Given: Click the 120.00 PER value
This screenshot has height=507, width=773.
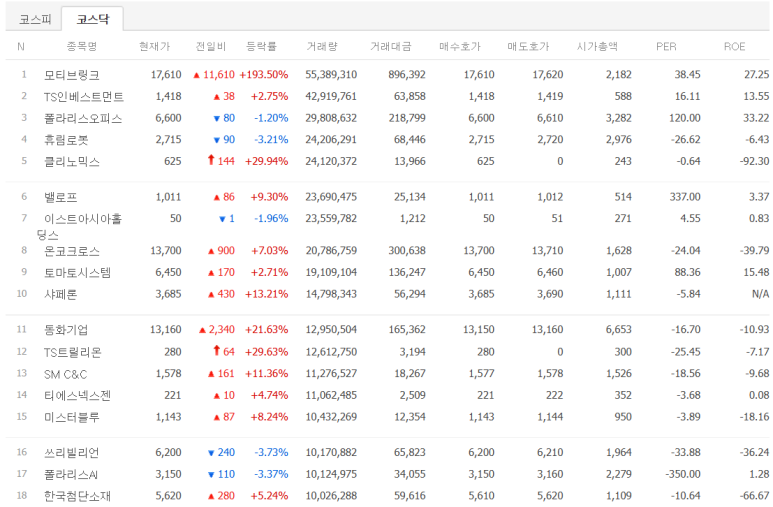Looking at the screenshot, I should (x=685, y=118).
